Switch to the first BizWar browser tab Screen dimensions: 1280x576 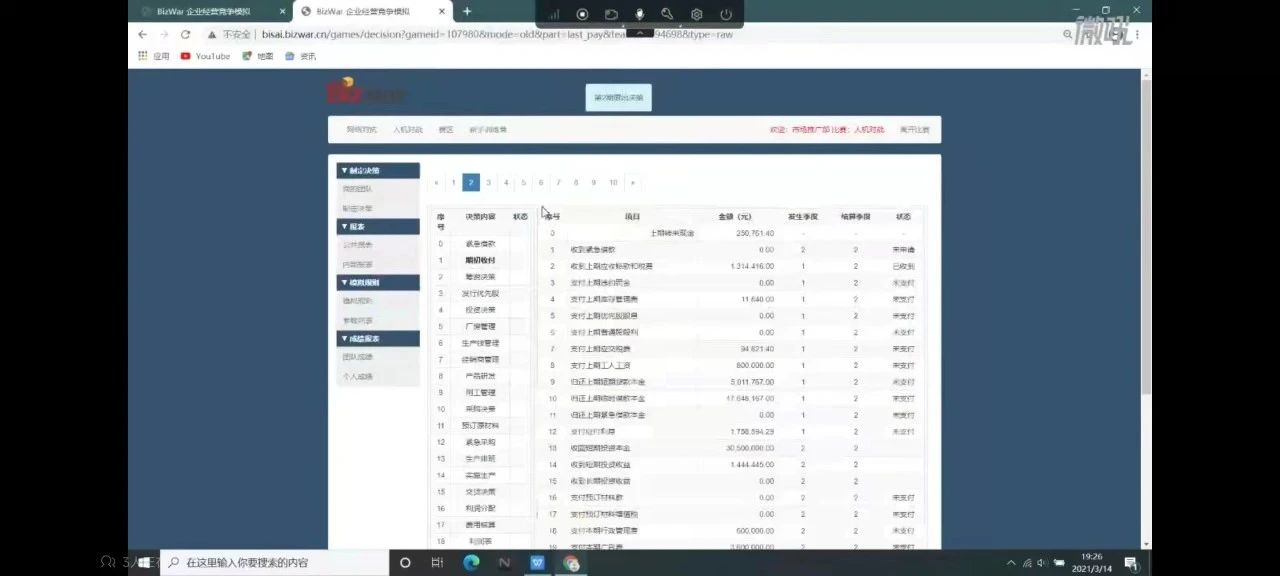pyautogui.click(x=203, y=11)
